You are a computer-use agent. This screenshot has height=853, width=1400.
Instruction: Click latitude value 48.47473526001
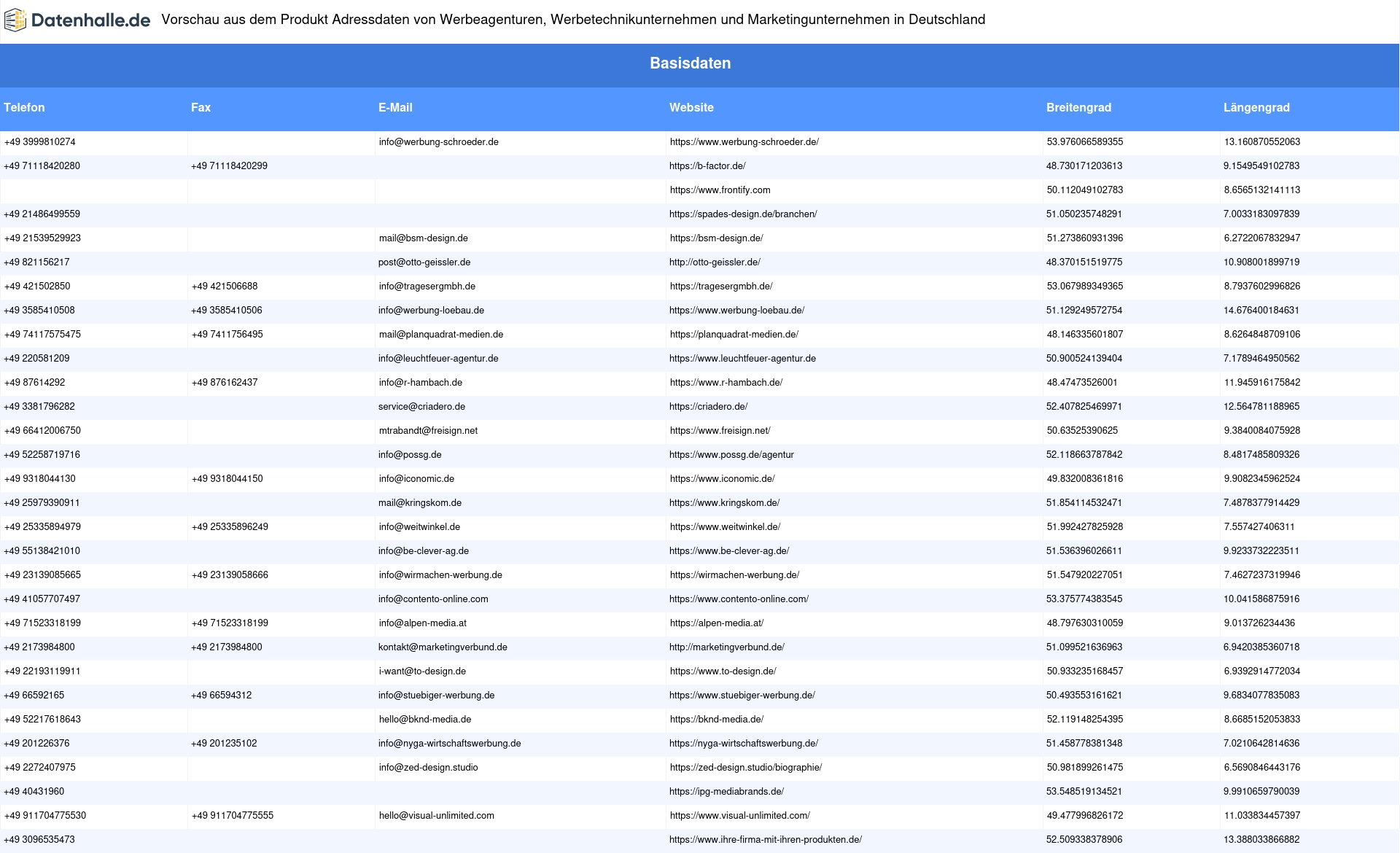(1081, 383)
